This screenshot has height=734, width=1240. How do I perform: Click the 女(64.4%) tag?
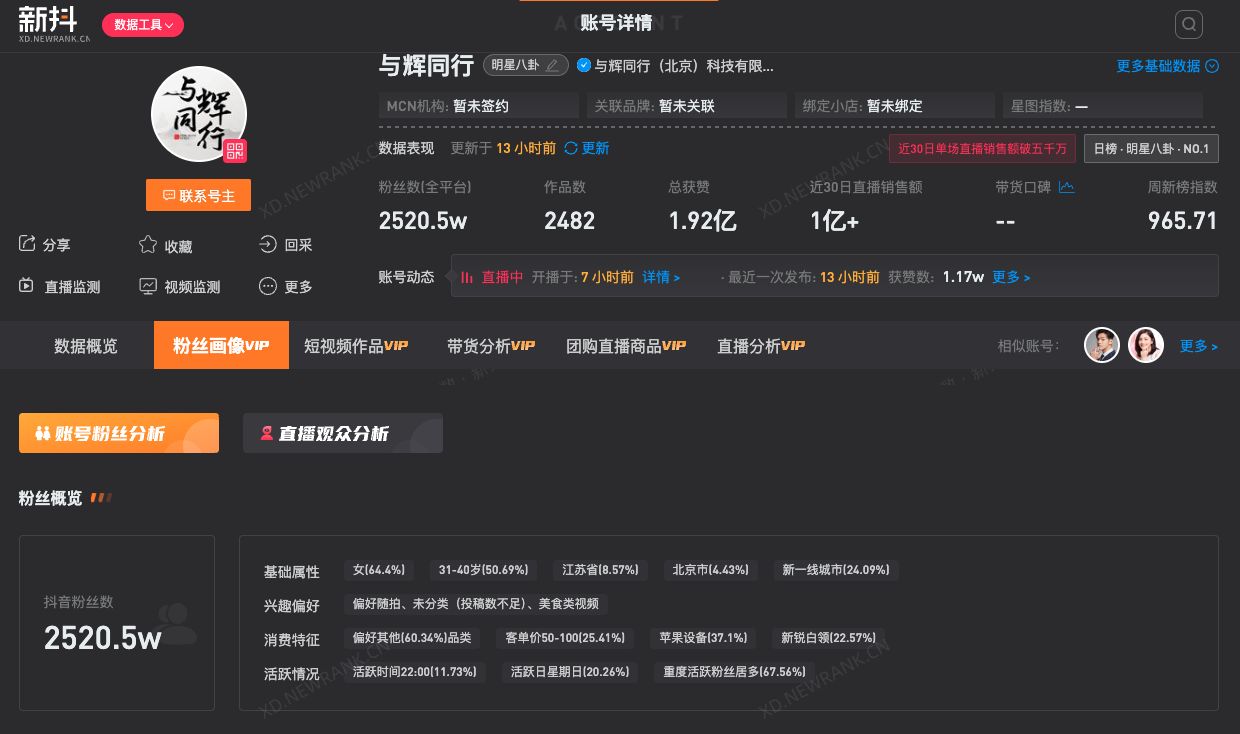(379, 570)
